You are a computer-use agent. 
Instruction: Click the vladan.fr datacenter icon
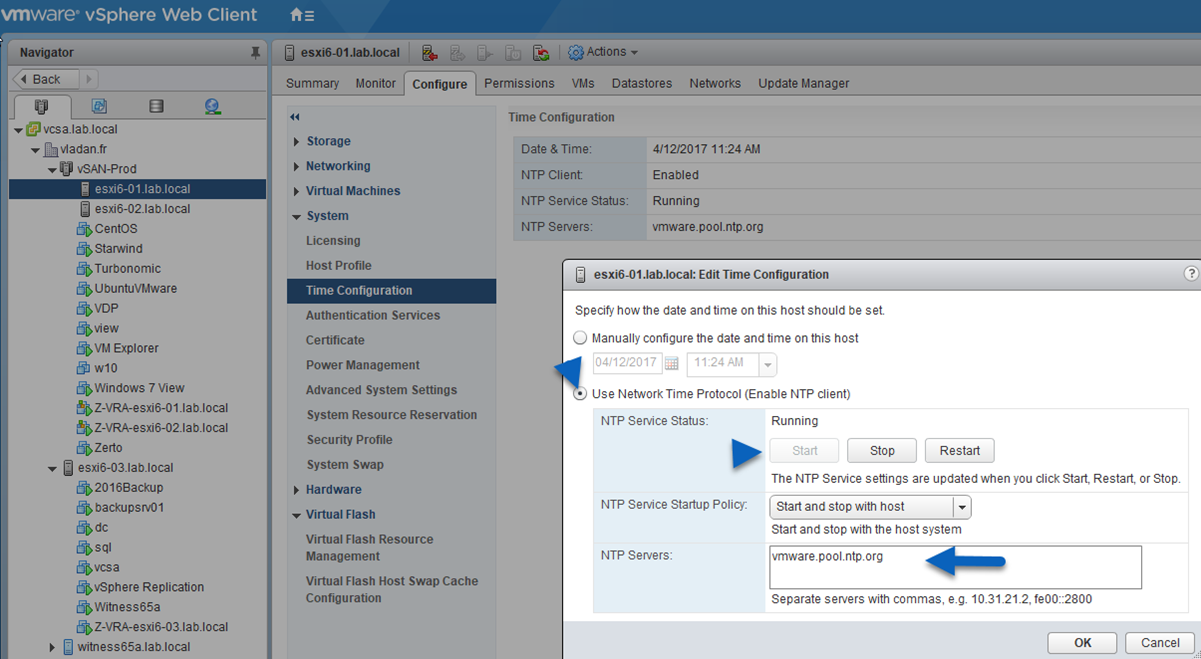(51, 149)
